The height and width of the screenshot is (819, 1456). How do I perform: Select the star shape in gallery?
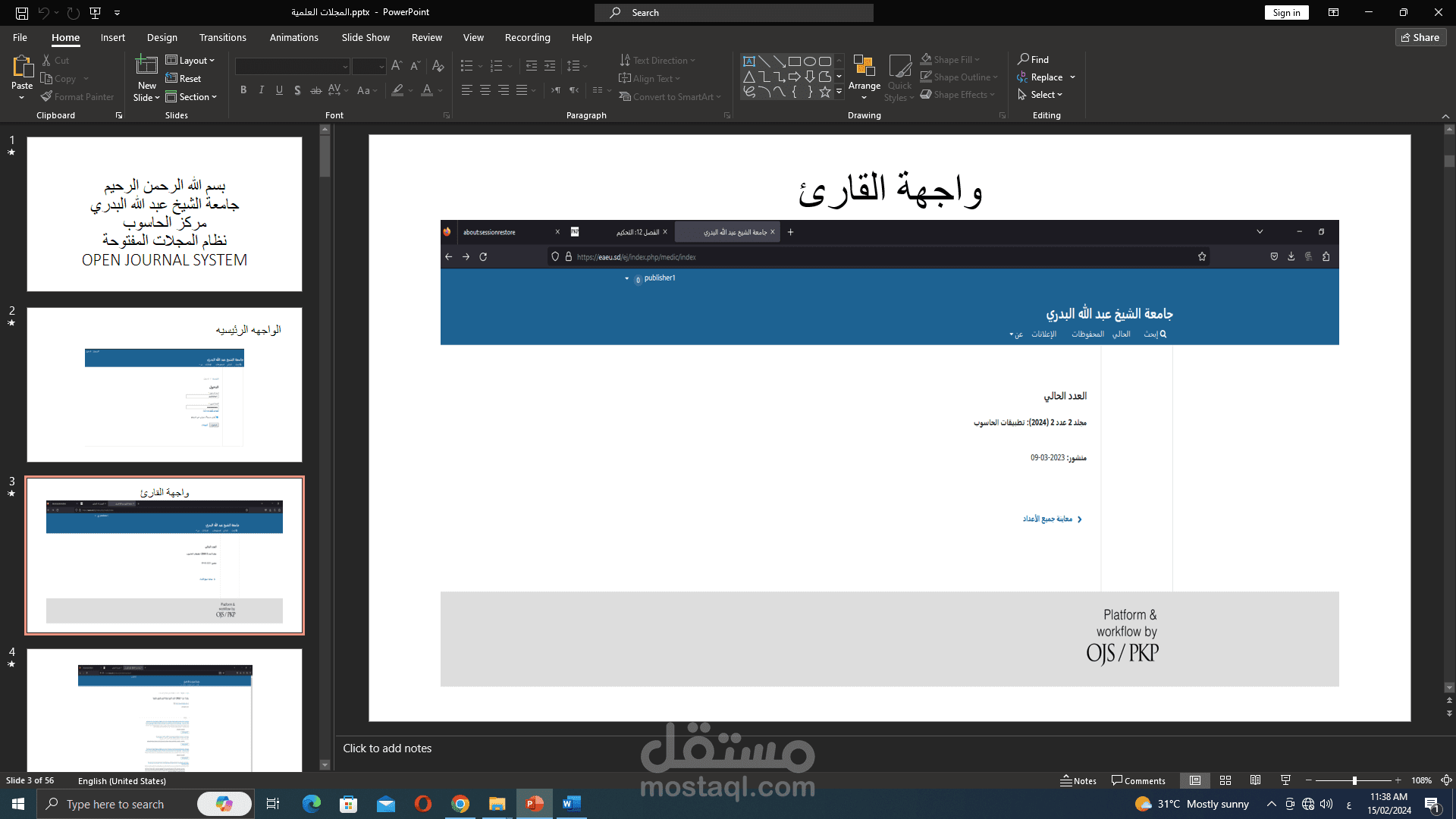pyautogui.click(x=825, y=92)
